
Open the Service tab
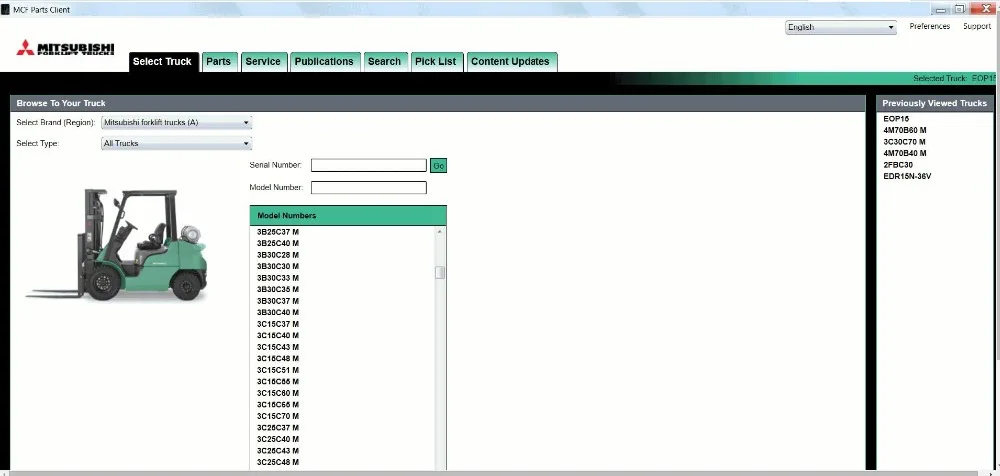pos(263,62)
